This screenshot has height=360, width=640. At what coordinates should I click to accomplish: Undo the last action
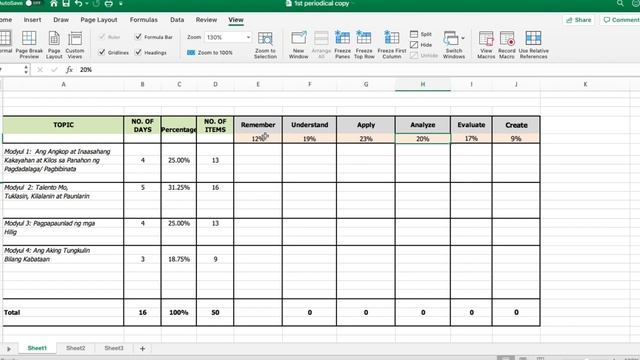tap(78, 4)
